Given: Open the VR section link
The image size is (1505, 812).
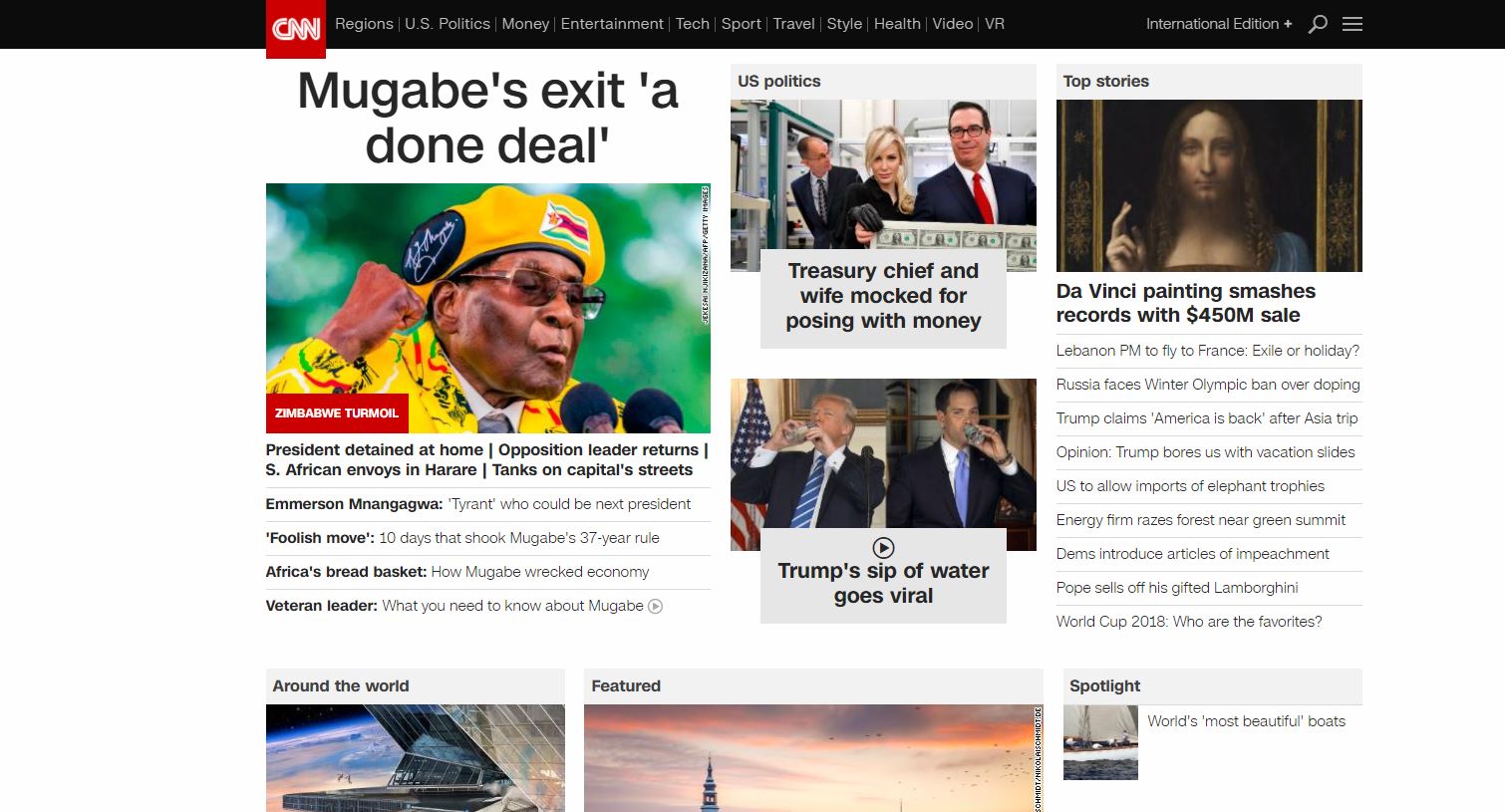Looking at the screenshot, I should (x=995, y=24).
